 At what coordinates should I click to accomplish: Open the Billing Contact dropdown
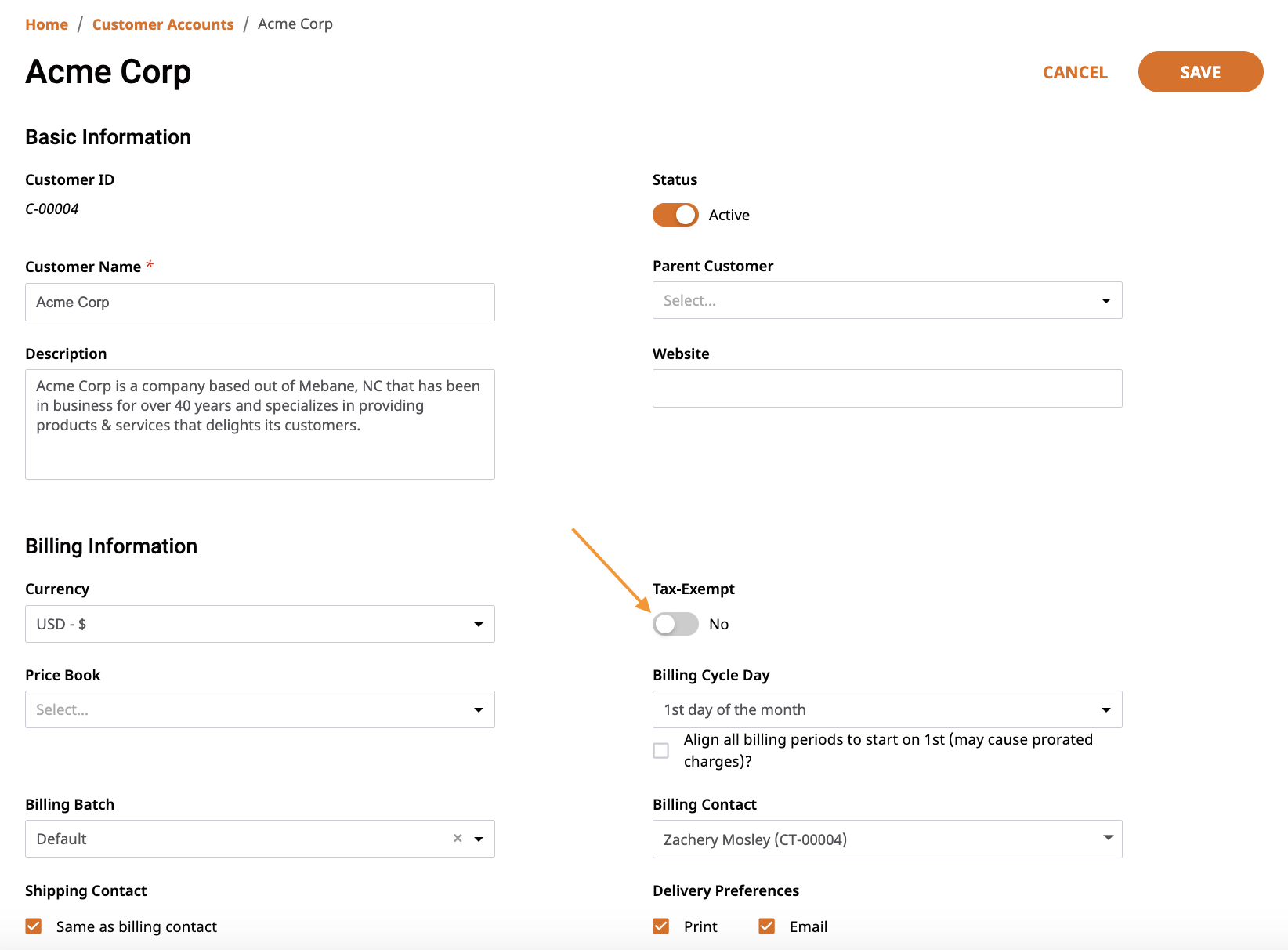887,839
